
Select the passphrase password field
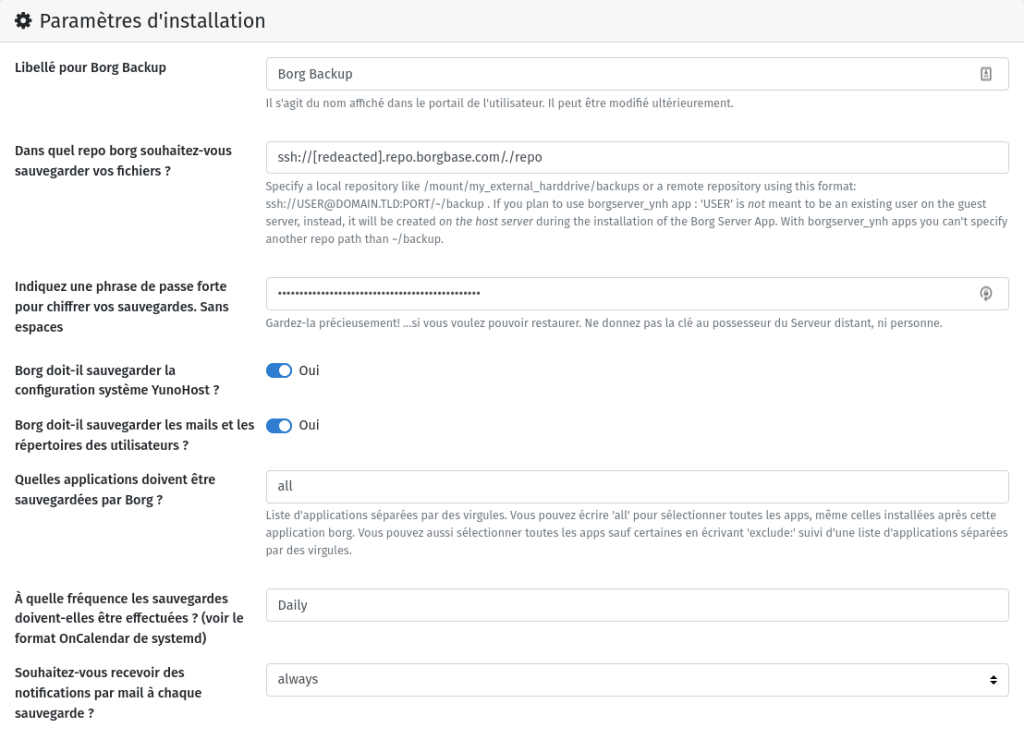click(x=637, y=294)
